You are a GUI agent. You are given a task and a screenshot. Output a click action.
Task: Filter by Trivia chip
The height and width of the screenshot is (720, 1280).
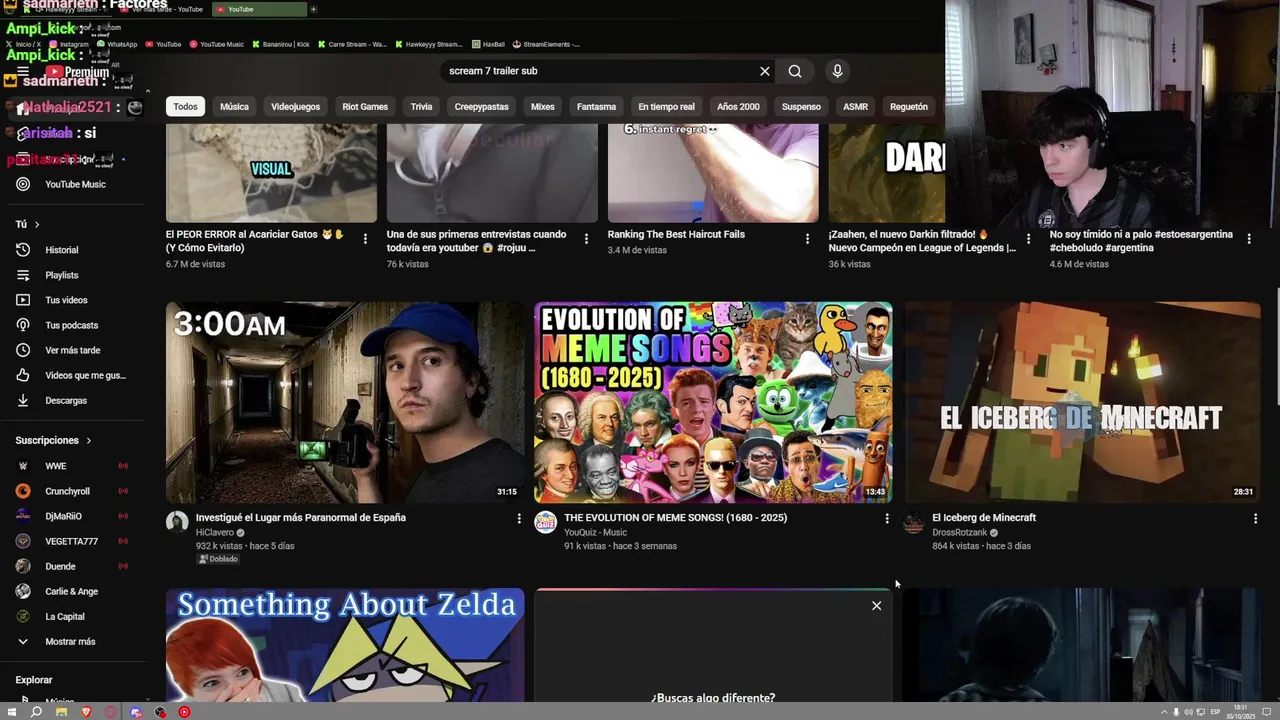click(x=421, y=106)
